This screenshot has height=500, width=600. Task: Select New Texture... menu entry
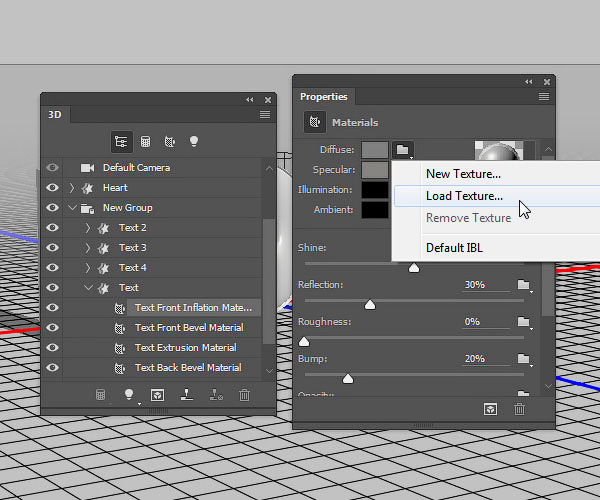[463, 174]
